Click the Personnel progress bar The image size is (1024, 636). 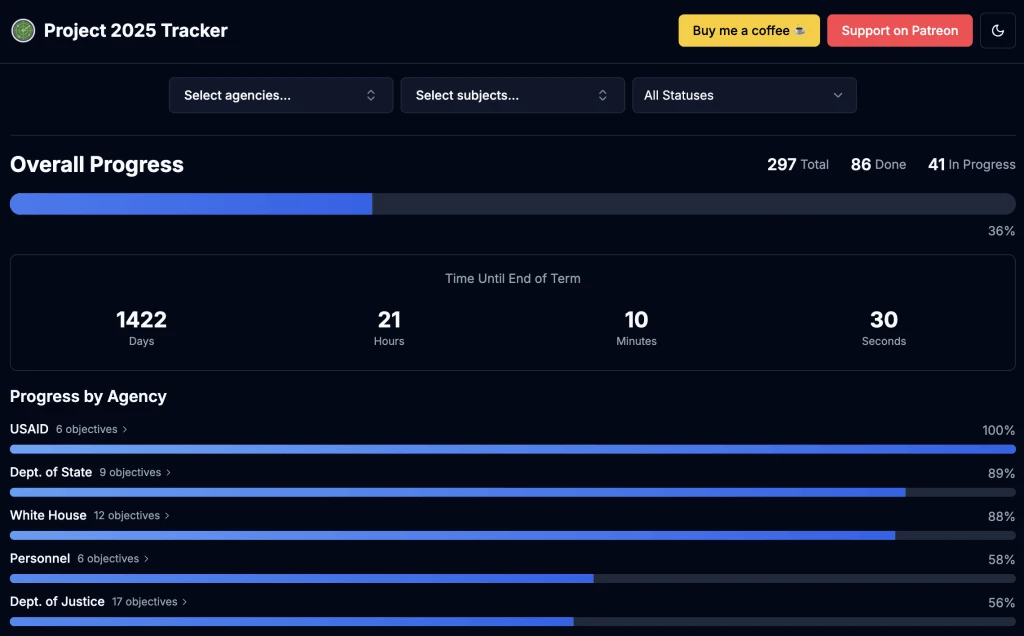tap(513, 579)
